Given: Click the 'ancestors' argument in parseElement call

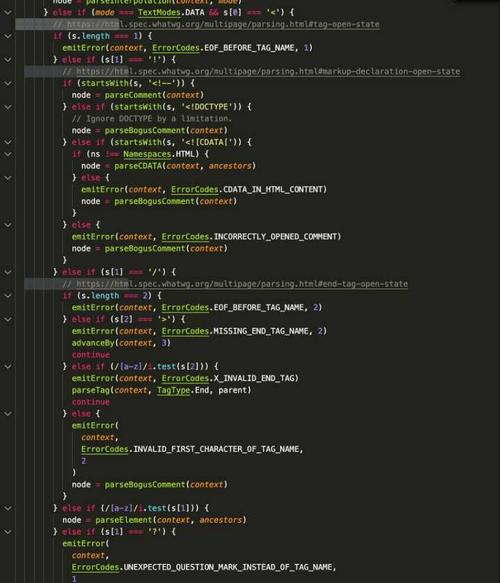Looking at the screenshot, I should tap(220, 520).
